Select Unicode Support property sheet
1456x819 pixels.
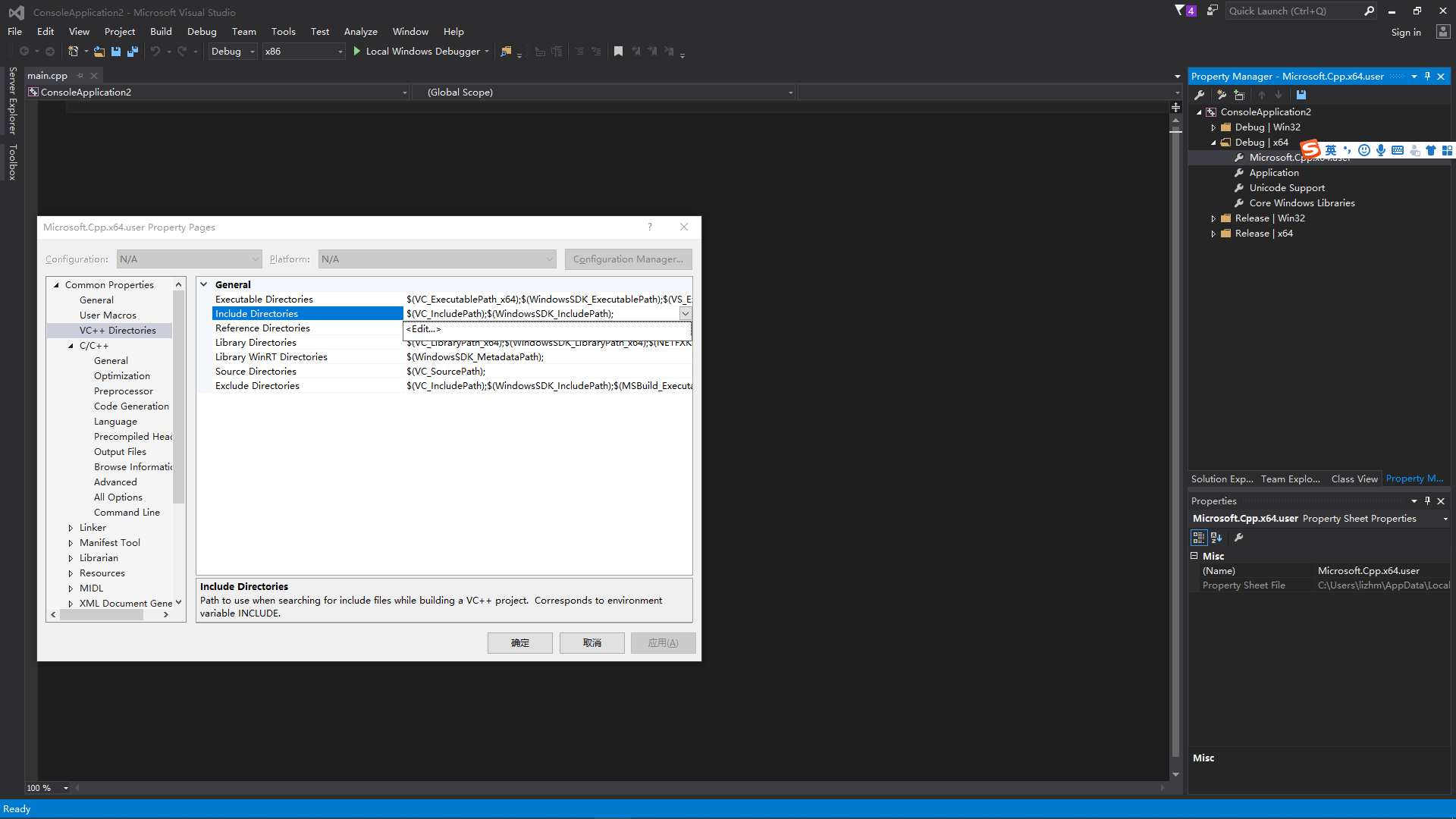pos(1287,188)
